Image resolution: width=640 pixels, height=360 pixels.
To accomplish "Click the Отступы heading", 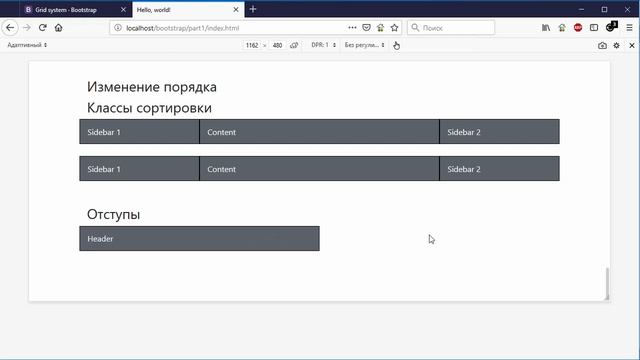I will point(113,214).
